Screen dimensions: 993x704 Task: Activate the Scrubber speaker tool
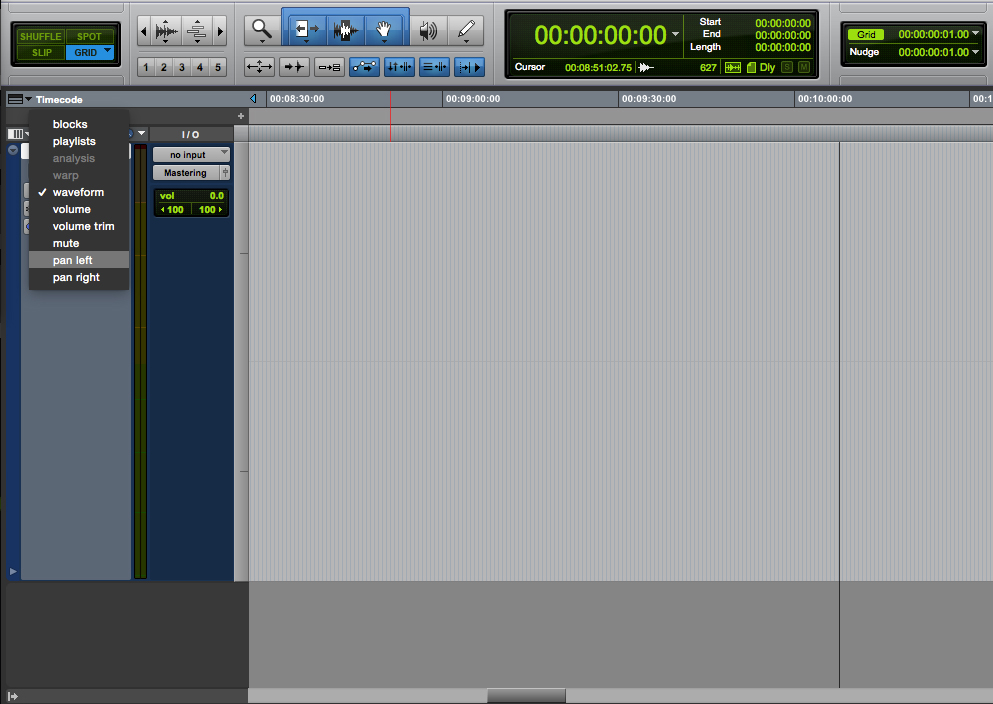[x=428, y=30]
